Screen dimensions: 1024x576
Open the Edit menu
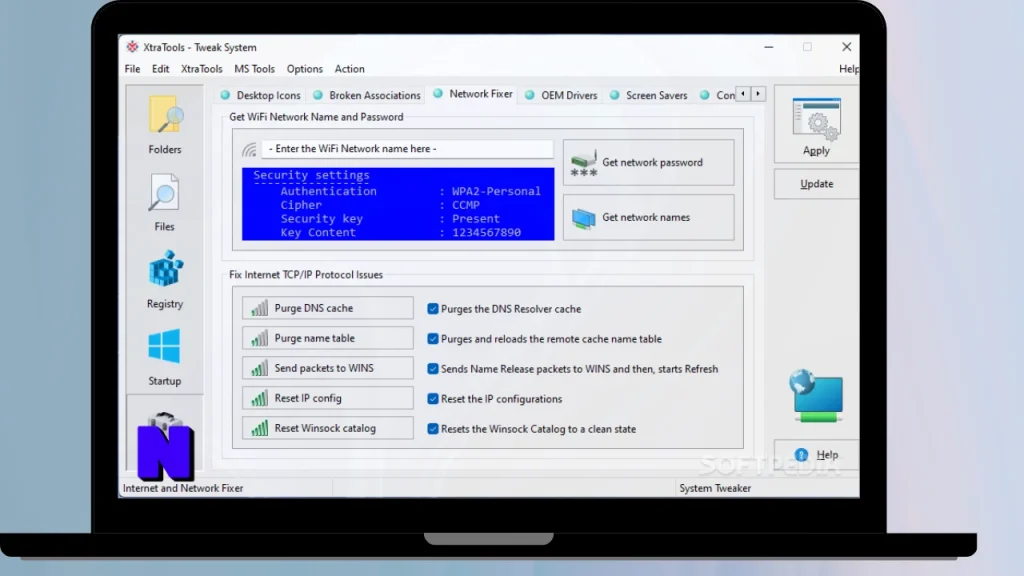160,69
